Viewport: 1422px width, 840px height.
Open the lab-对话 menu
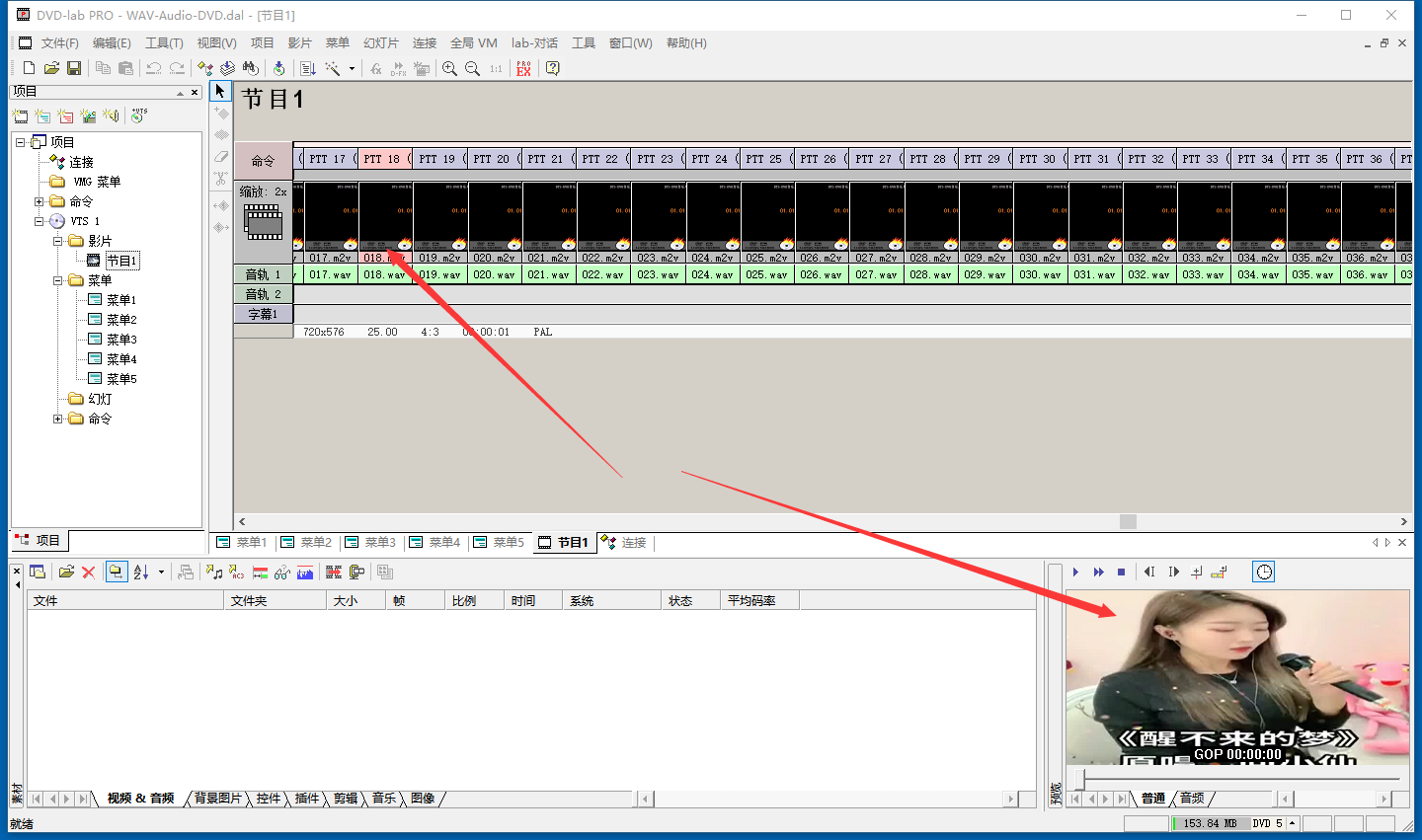pyautogui.click(x=534, y=43)
